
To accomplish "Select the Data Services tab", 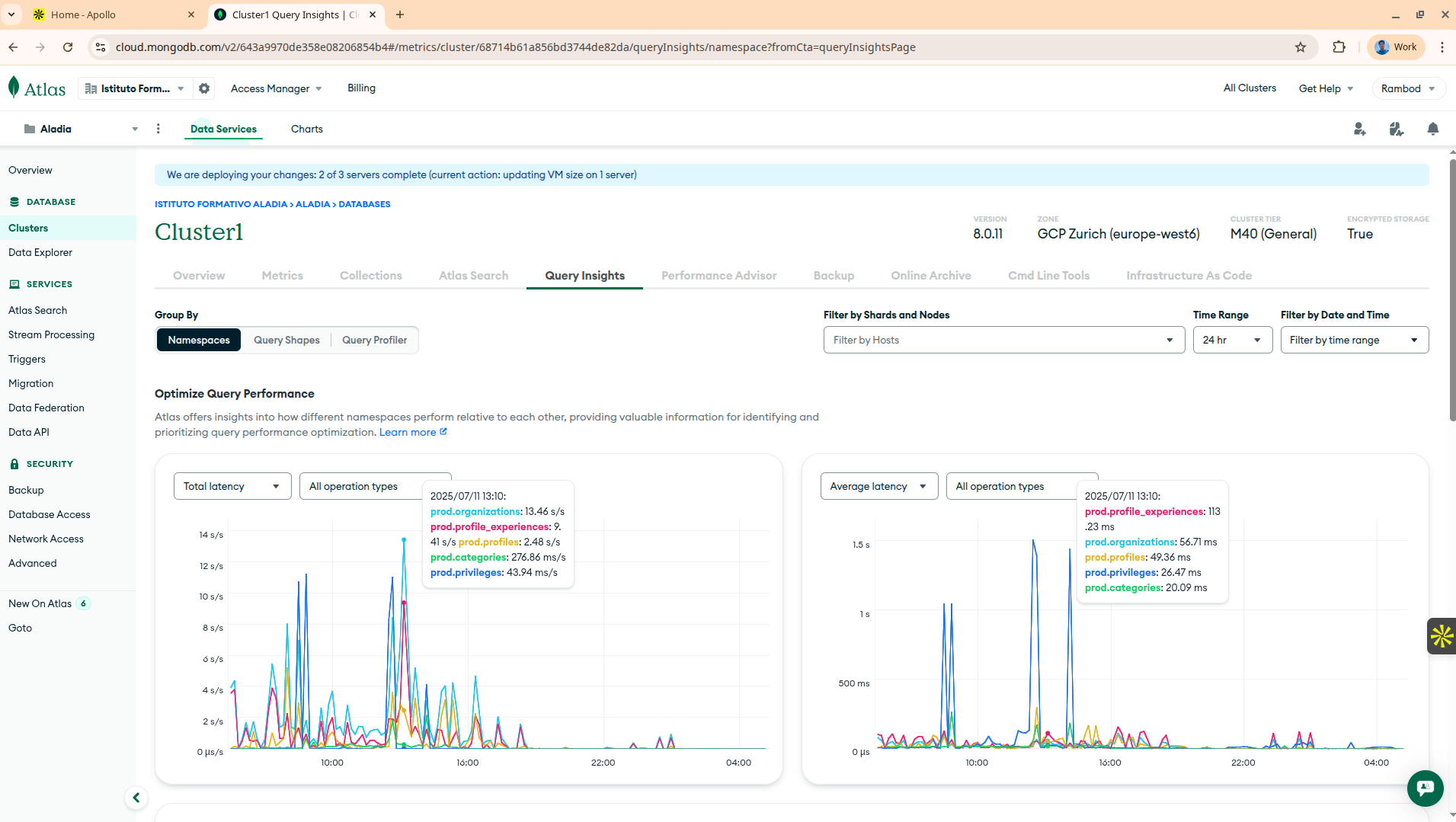I will (223, 129).
